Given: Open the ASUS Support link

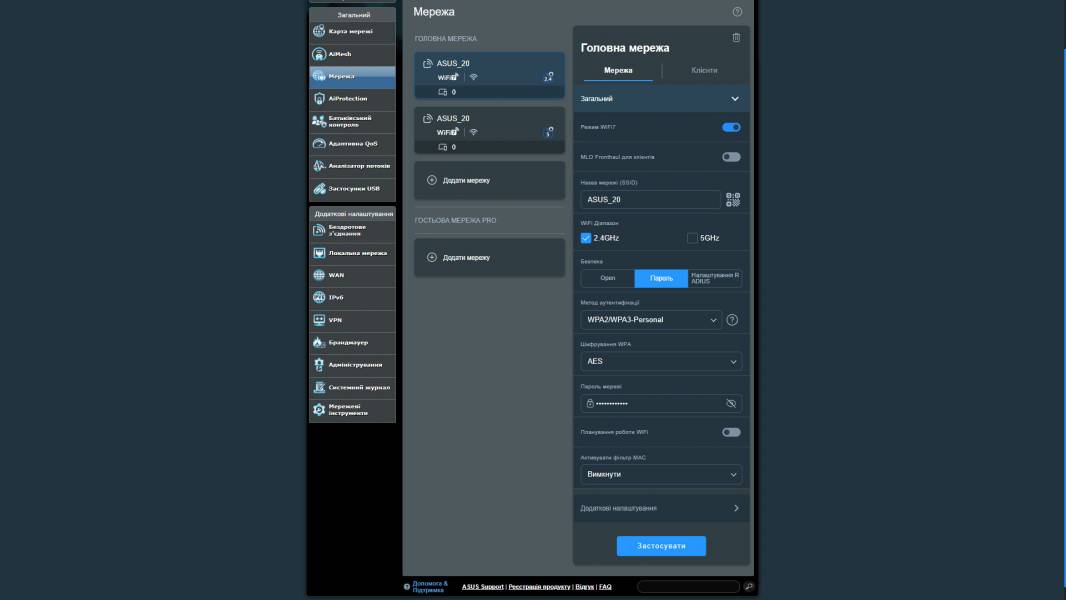Looking at the screenshot, I should coord(483,587).
